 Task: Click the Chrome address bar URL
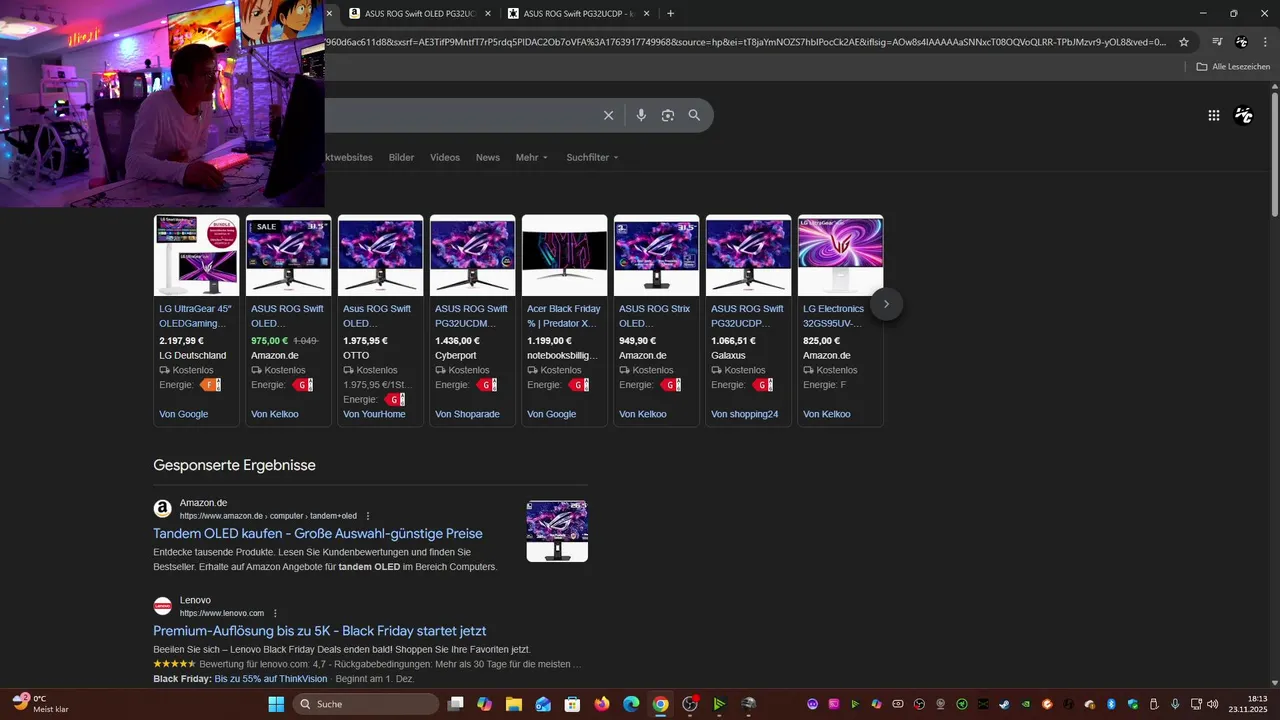[745, 42]
